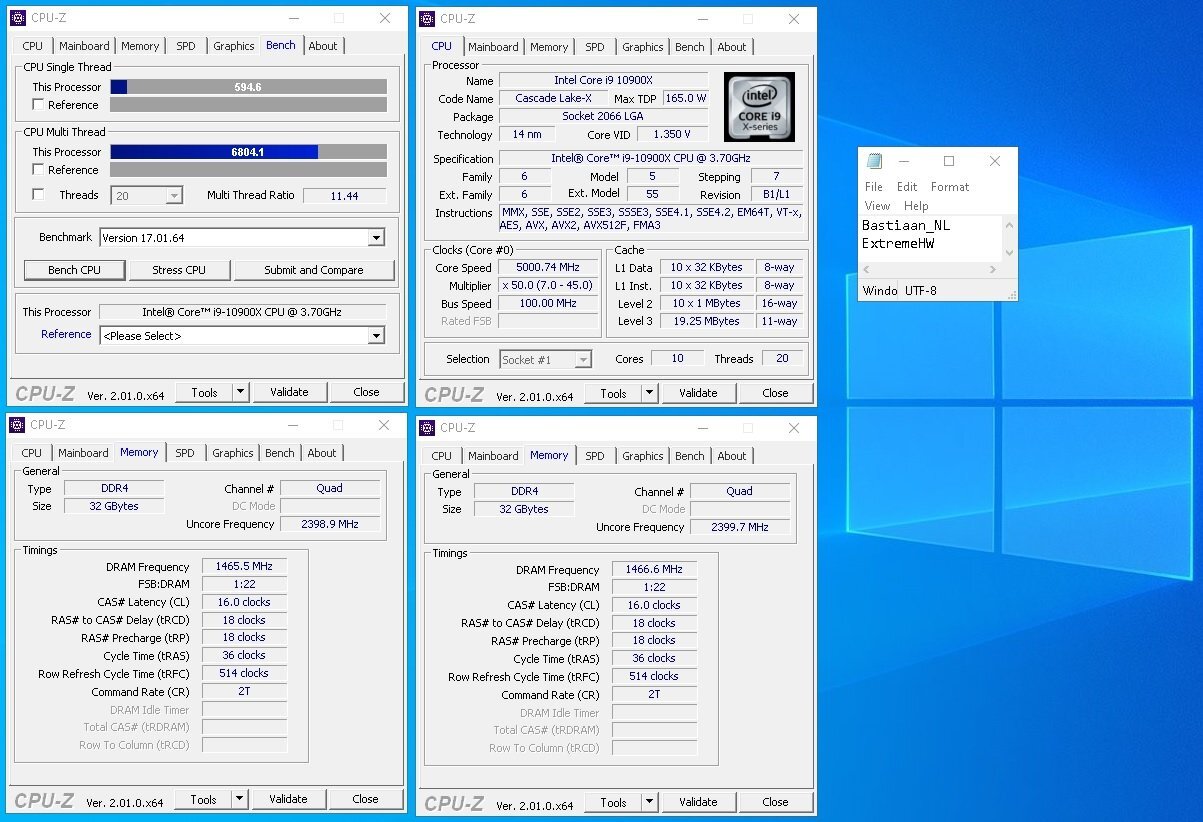Open the Format menu in Notepad
This screenshot has width=1203, height=822.
point(950,187)
